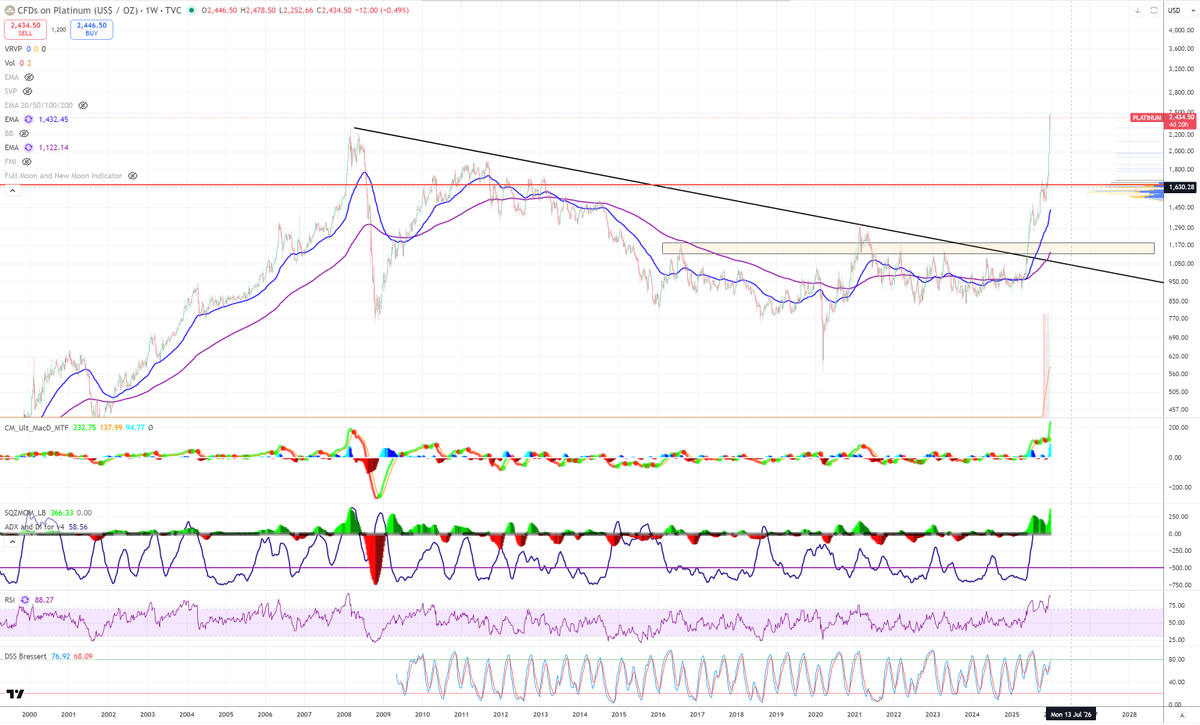Click the green market status dot
Viewport: 1200px width, 725px height.
pyautogui.click(x=194, y=10)
